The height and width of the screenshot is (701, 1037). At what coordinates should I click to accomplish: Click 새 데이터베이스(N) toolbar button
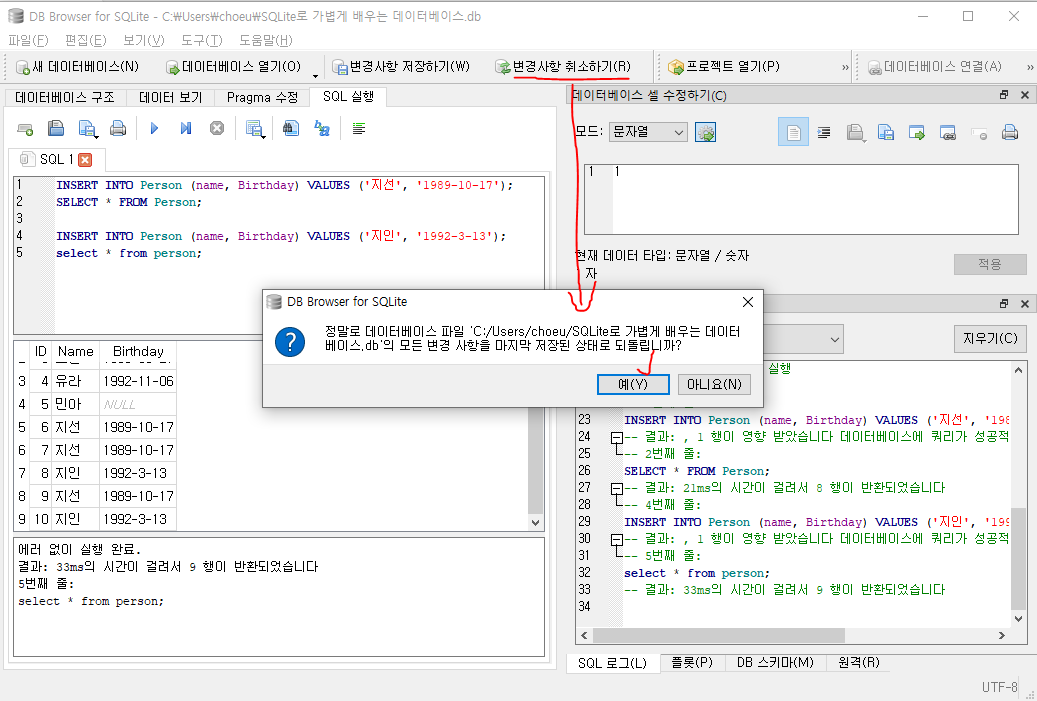(x=77, y=67)
